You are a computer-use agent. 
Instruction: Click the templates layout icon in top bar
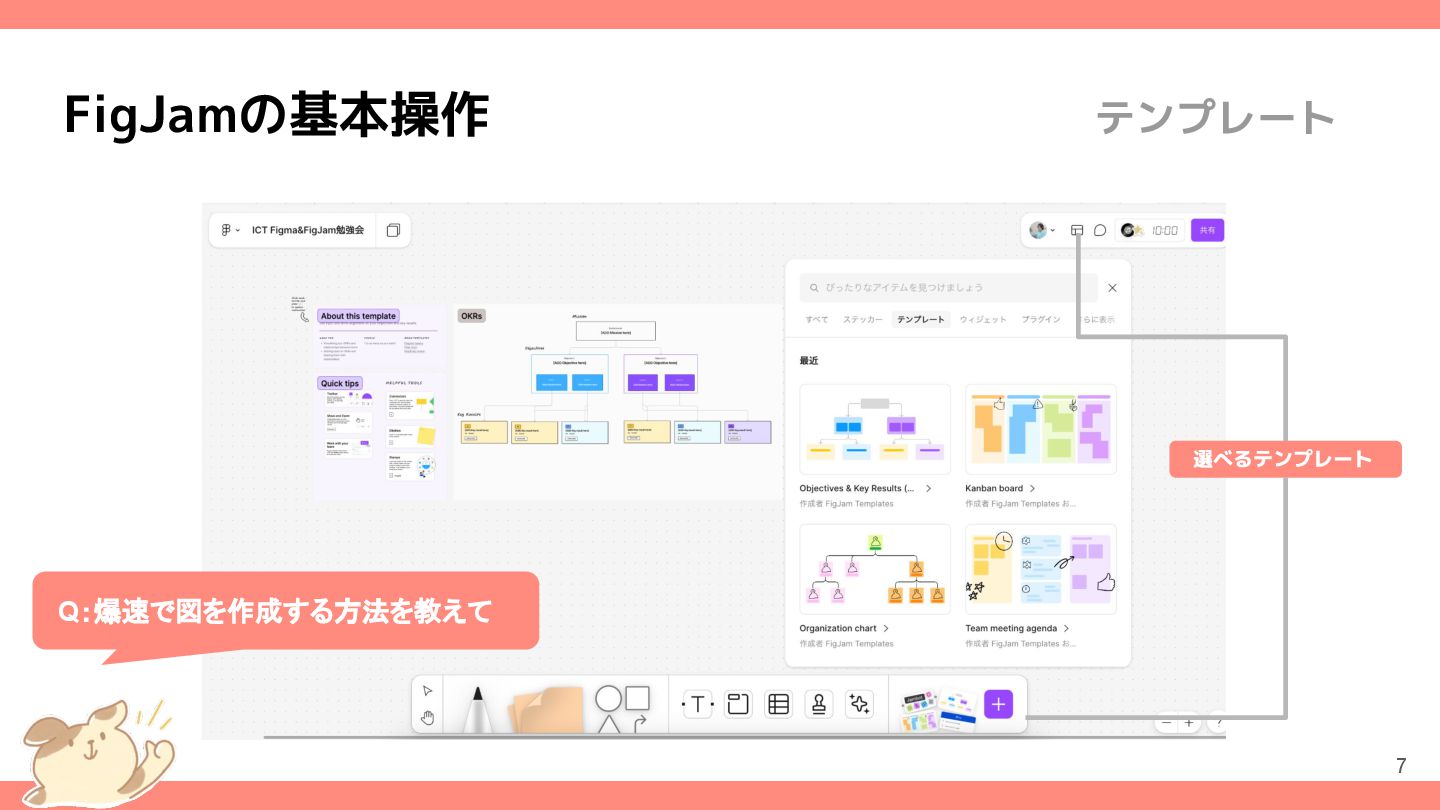(1077, 230)
